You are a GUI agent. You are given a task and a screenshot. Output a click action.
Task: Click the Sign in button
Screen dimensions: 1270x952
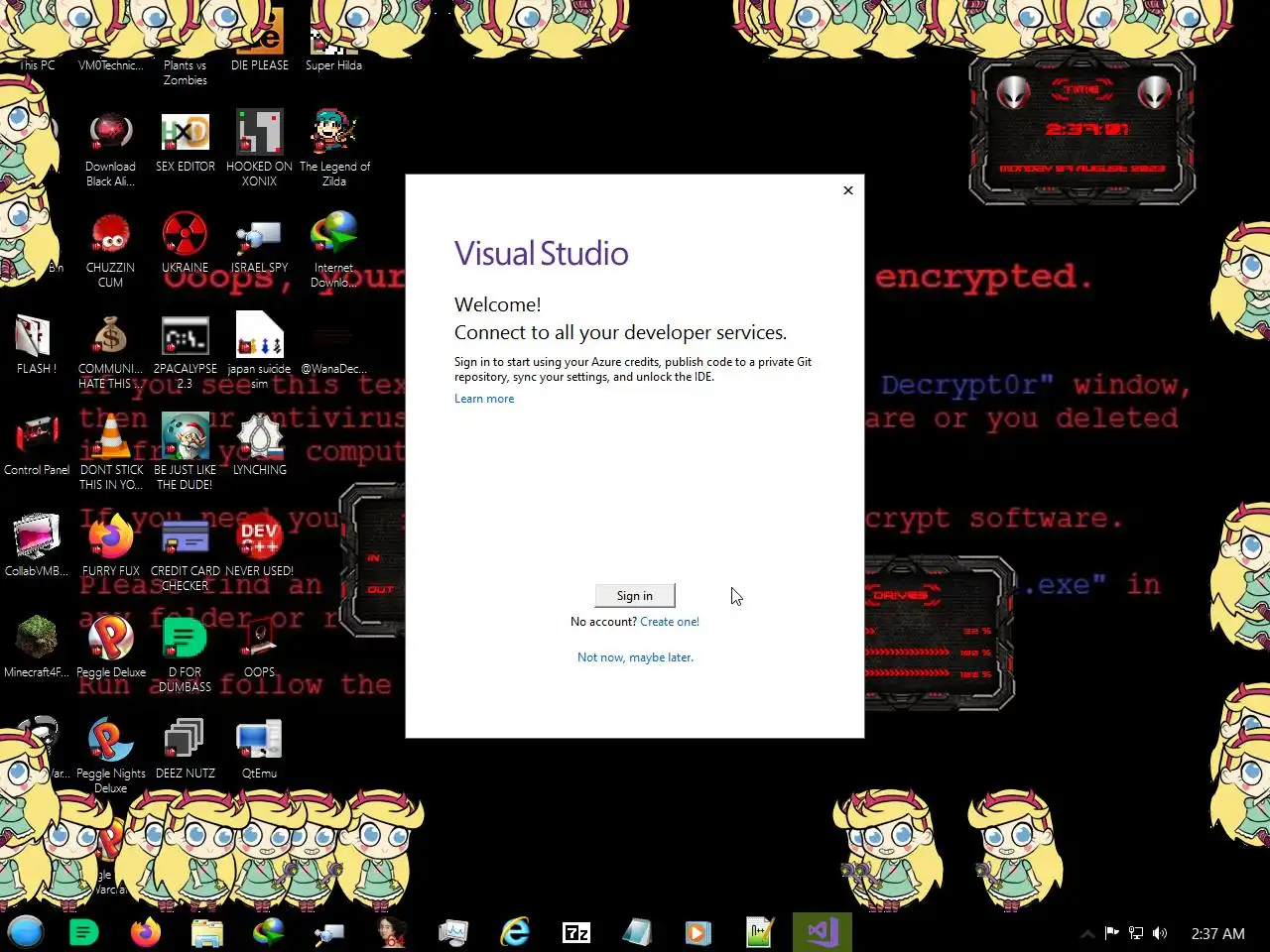click(635, 595)
